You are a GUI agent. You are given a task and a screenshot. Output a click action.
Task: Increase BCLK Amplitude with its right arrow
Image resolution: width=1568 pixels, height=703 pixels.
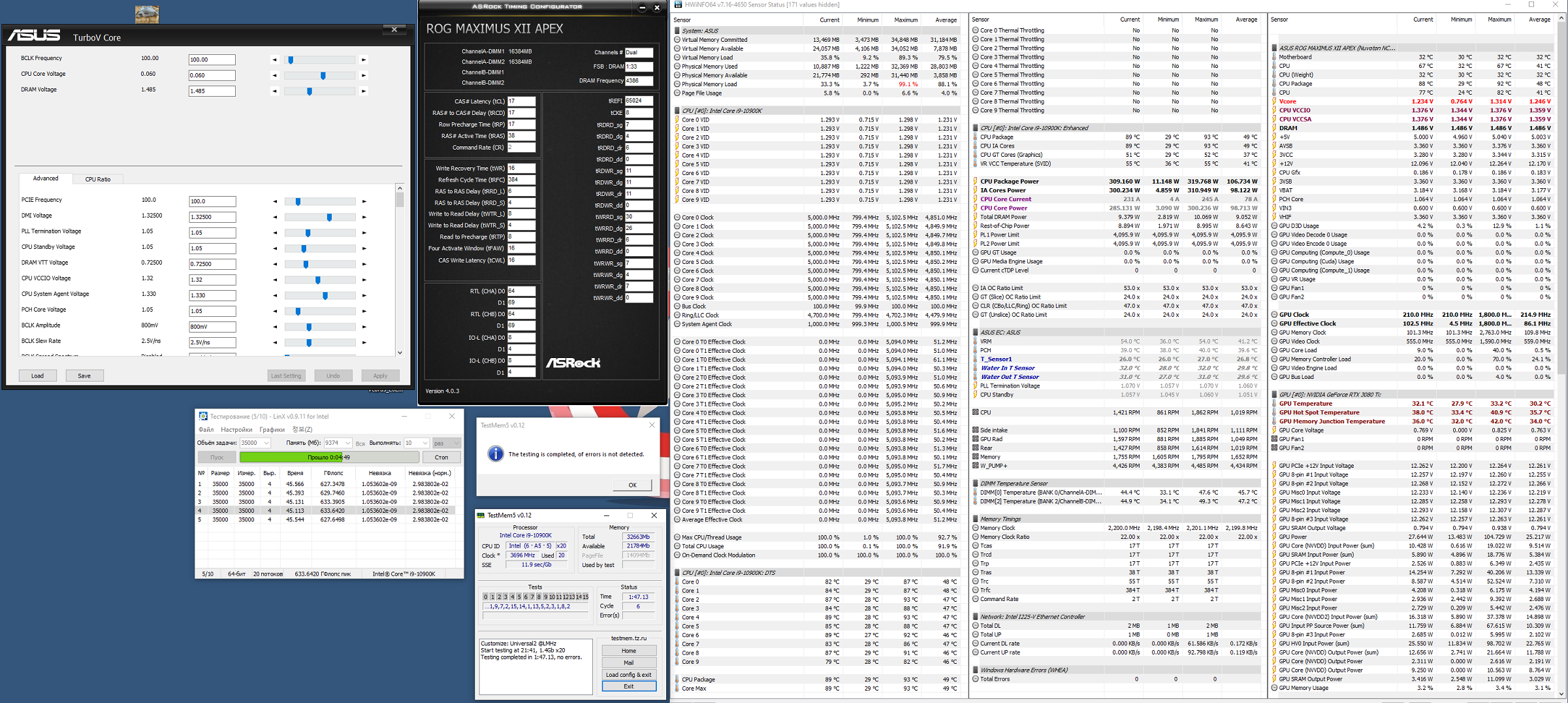tap(364, 327)
